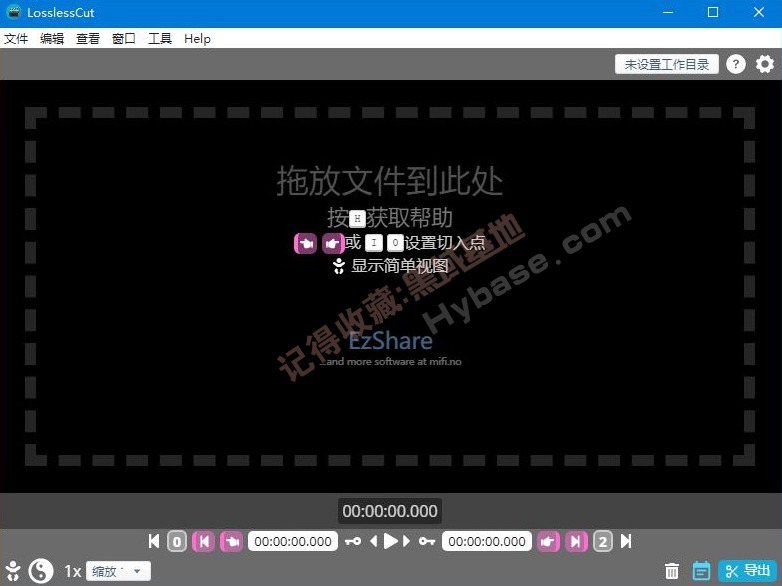Click the I key hint badge

click(374, 243)
